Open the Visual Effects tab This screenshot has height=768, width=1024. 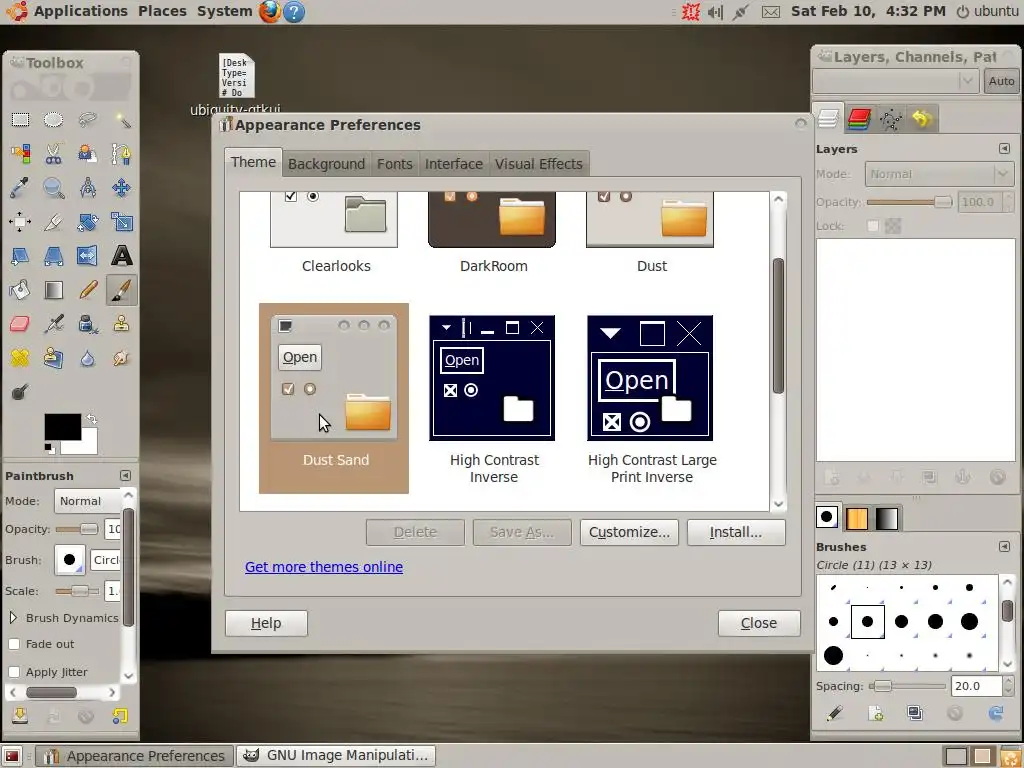pos(539,164)
